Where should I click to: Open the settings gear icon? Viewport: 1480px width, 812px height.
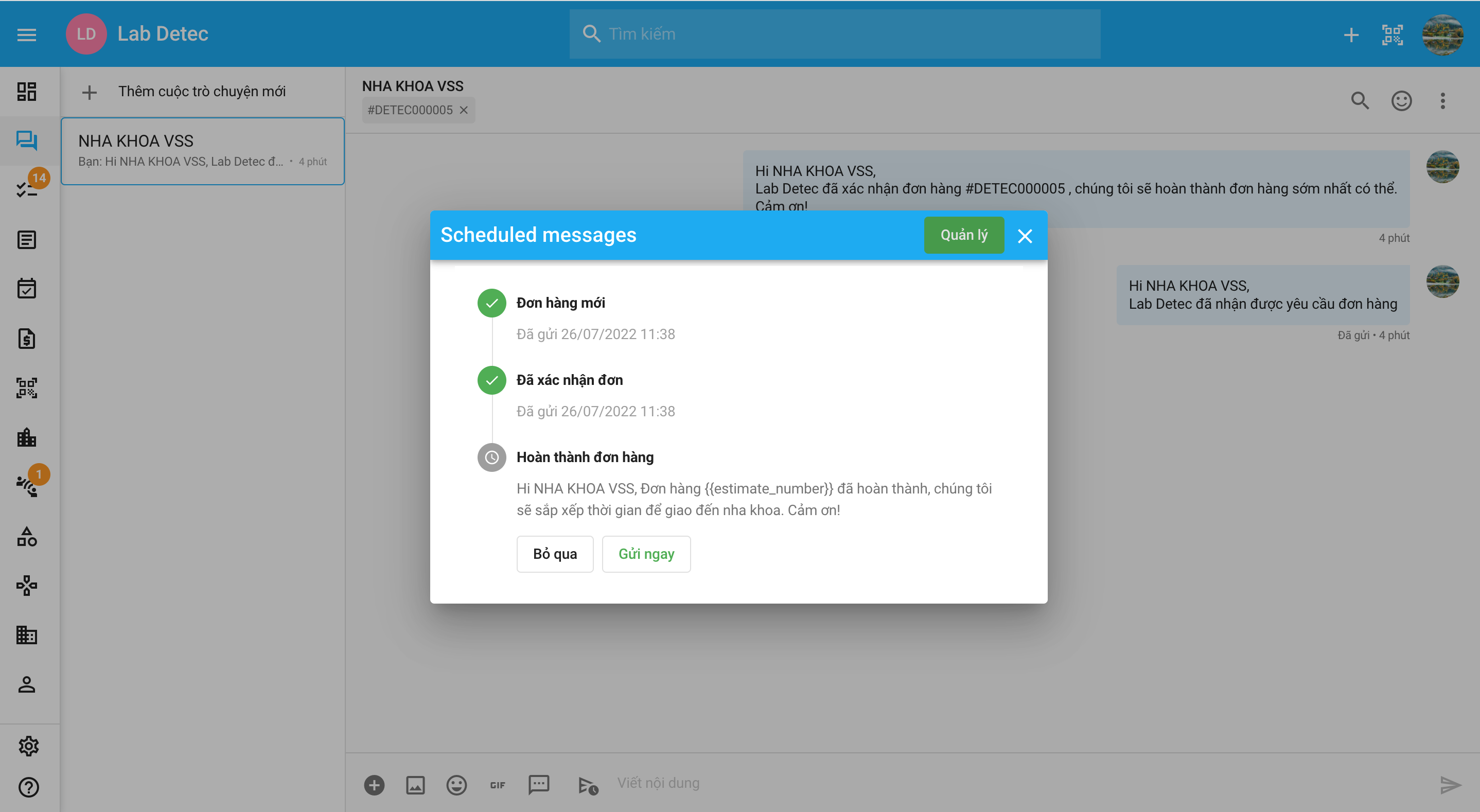pos(28,746)
